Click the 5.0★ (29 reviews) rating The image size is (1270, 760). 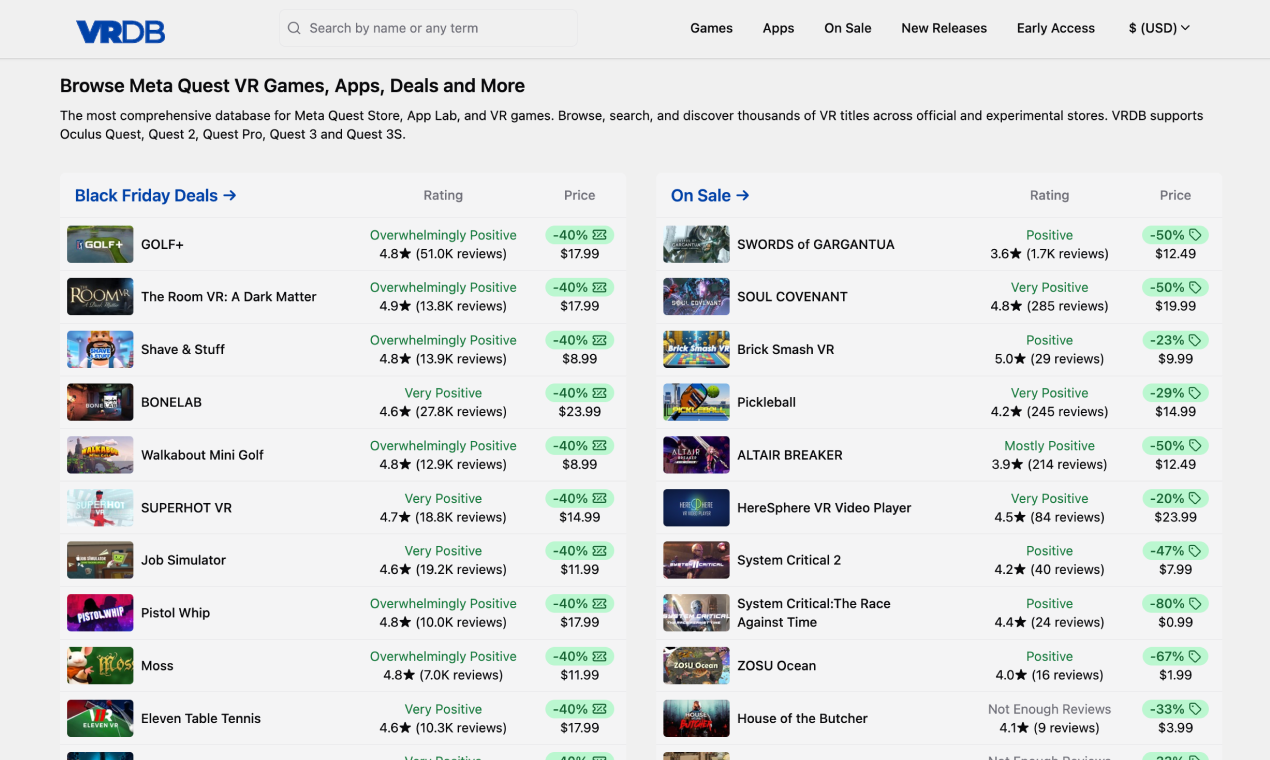pos(1049,359)
